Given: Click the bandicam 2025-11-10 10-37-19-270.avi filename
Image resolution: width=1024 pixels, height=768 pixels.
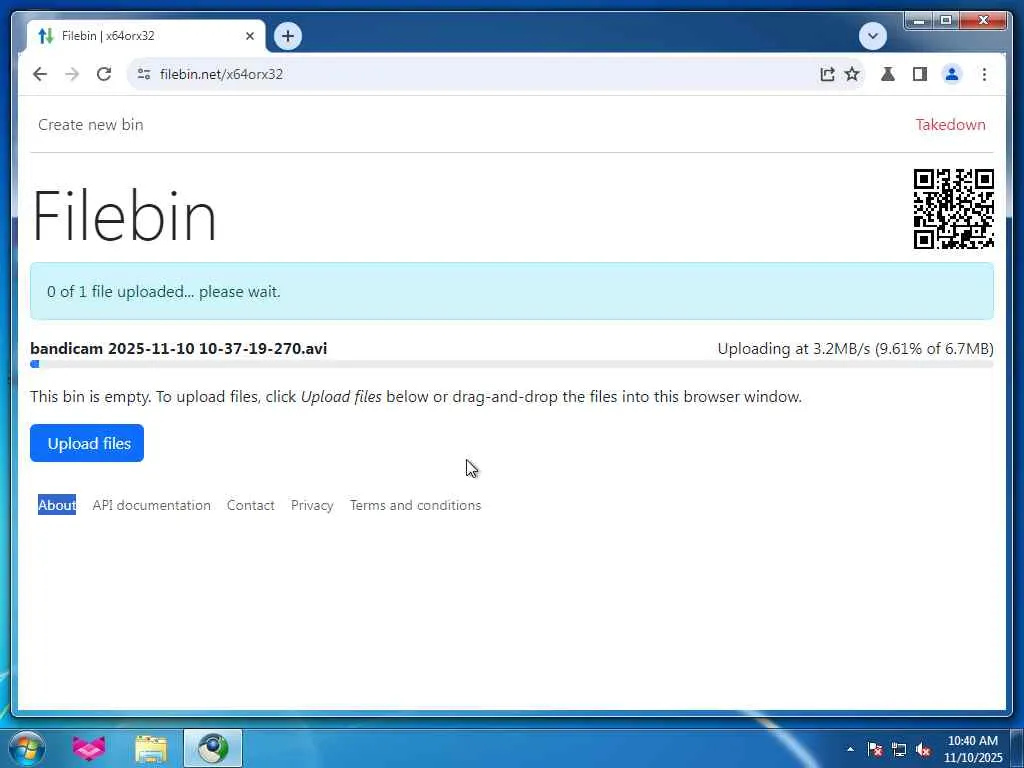Looking at the screenshot, I should coord(178,348).
